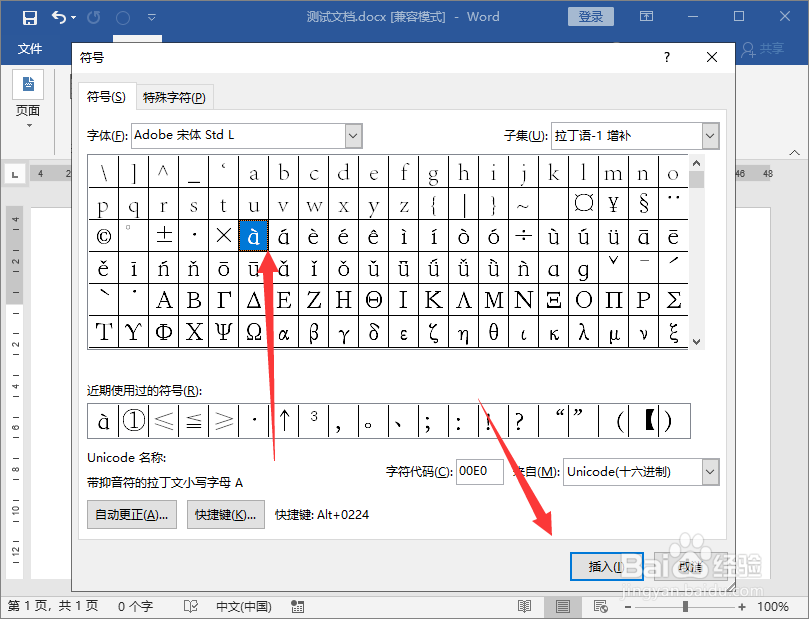Select recent symbol circled one ①
Viewport: 809px width, 619px height.
[134, 421]
